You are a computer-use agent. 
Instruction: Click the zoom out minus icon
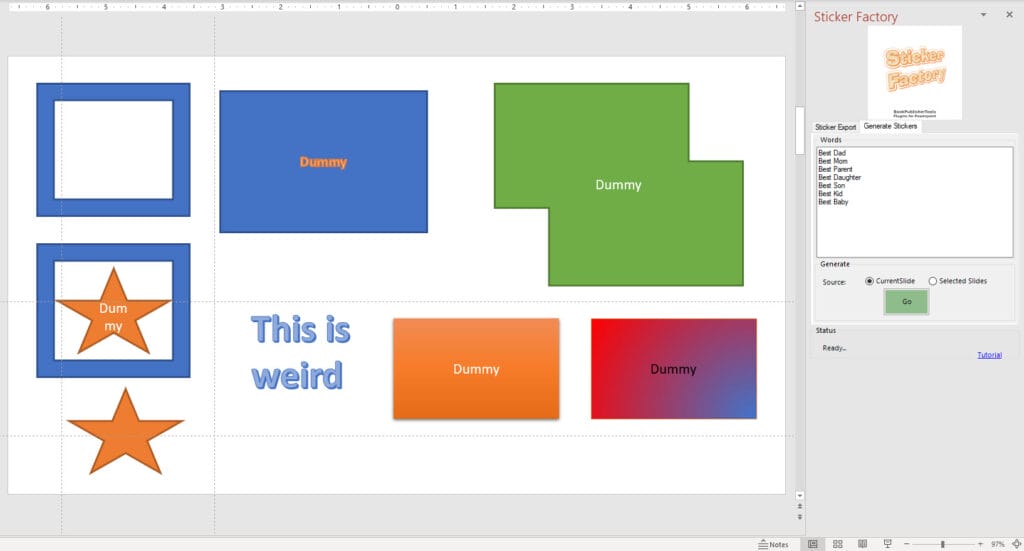[906, 544]
